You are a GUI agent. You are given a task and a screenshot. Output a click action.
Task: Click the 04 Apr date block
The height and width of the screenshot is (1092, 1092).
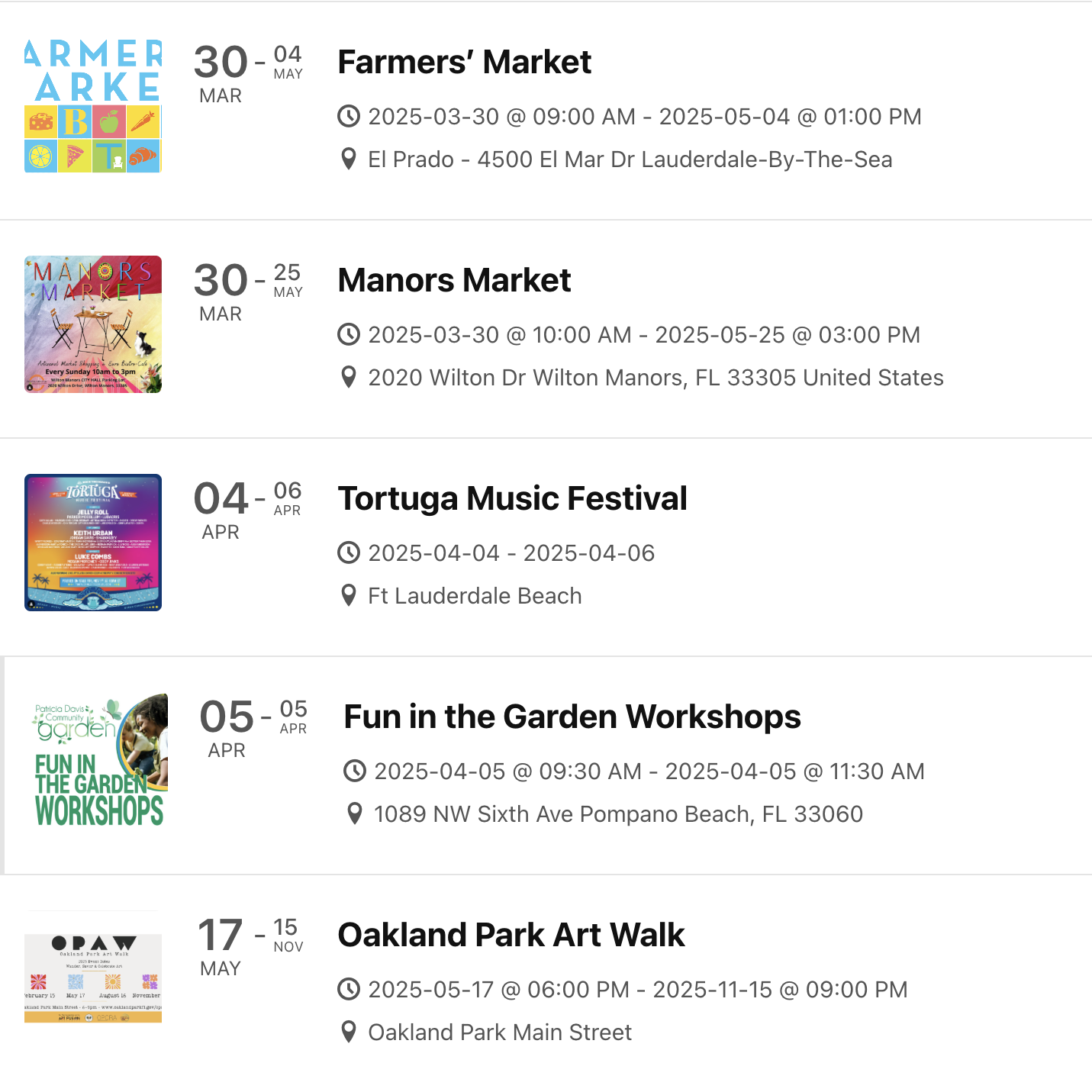(x=221, y=510)
